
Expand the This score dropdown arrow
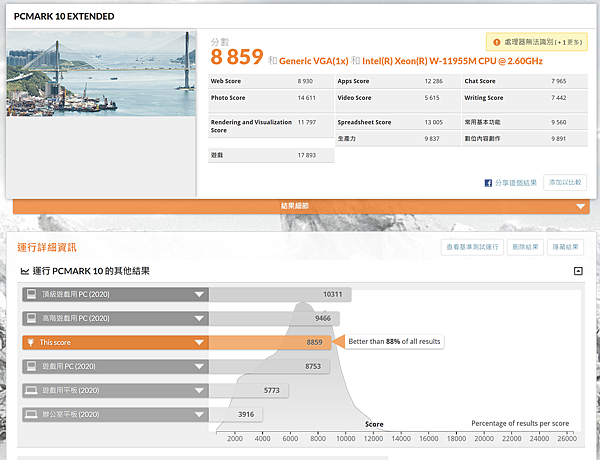tap(199, 343)
